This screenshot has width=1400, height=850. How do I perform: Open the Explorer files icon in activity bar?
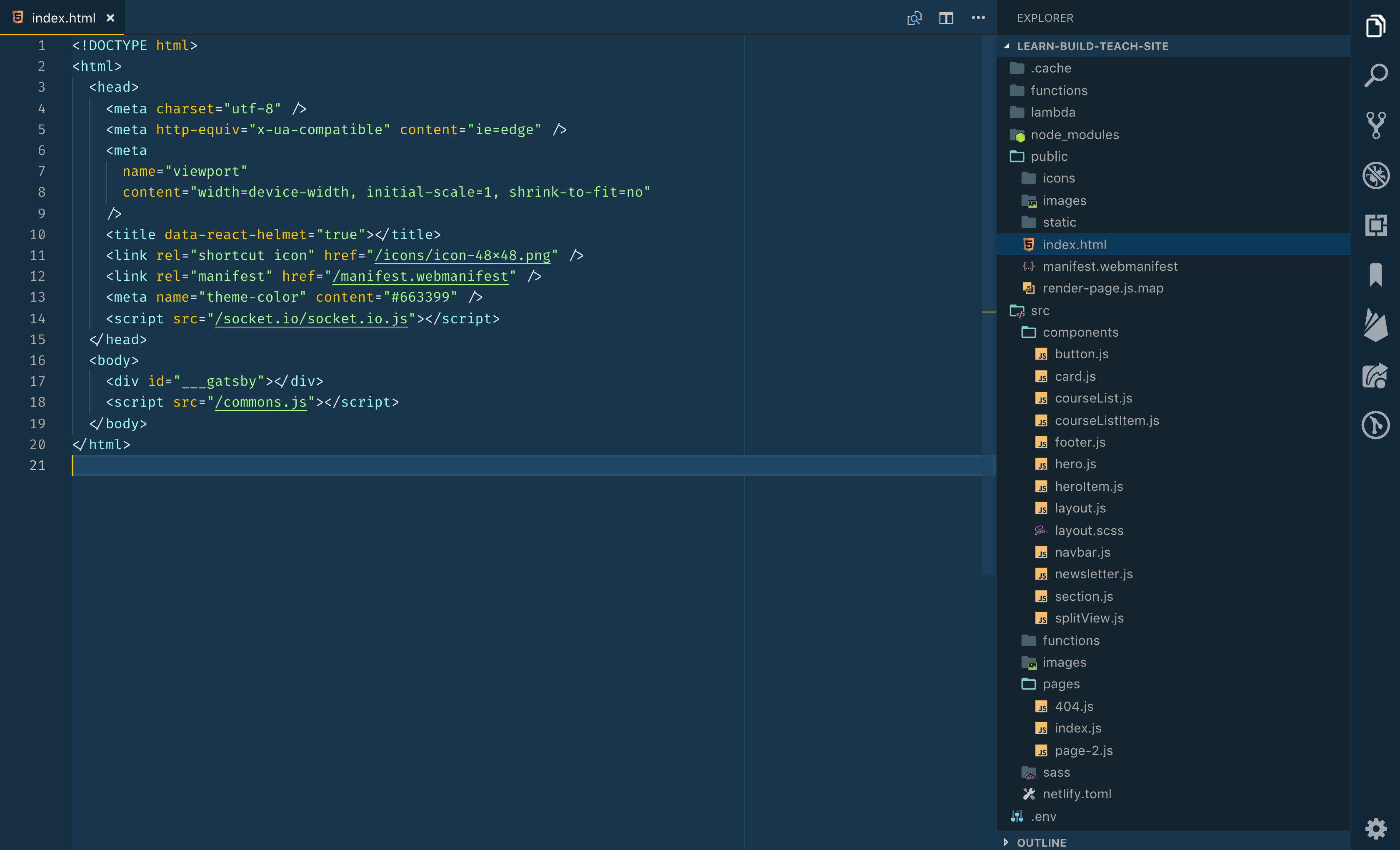1375,25
